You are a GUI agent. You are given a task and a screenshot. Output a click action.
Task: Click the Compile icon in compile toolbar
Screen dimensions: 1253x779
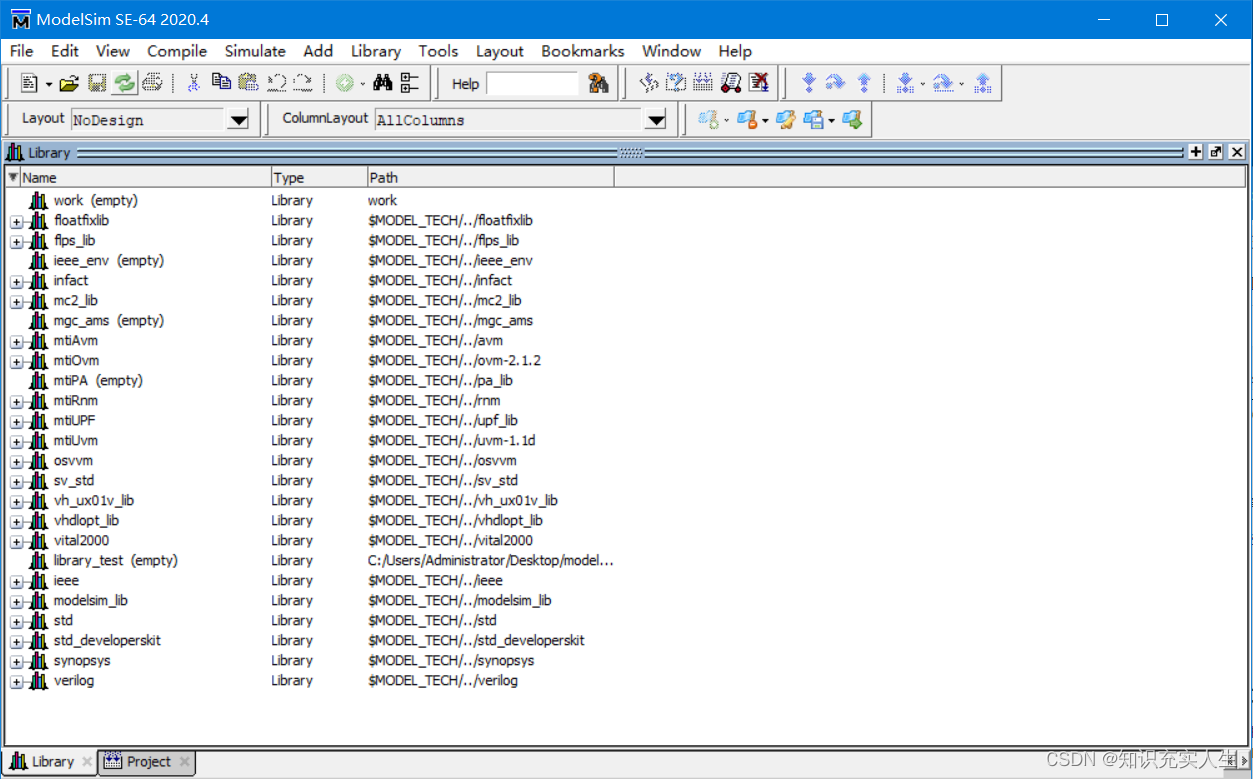click(x=649, y=83)
